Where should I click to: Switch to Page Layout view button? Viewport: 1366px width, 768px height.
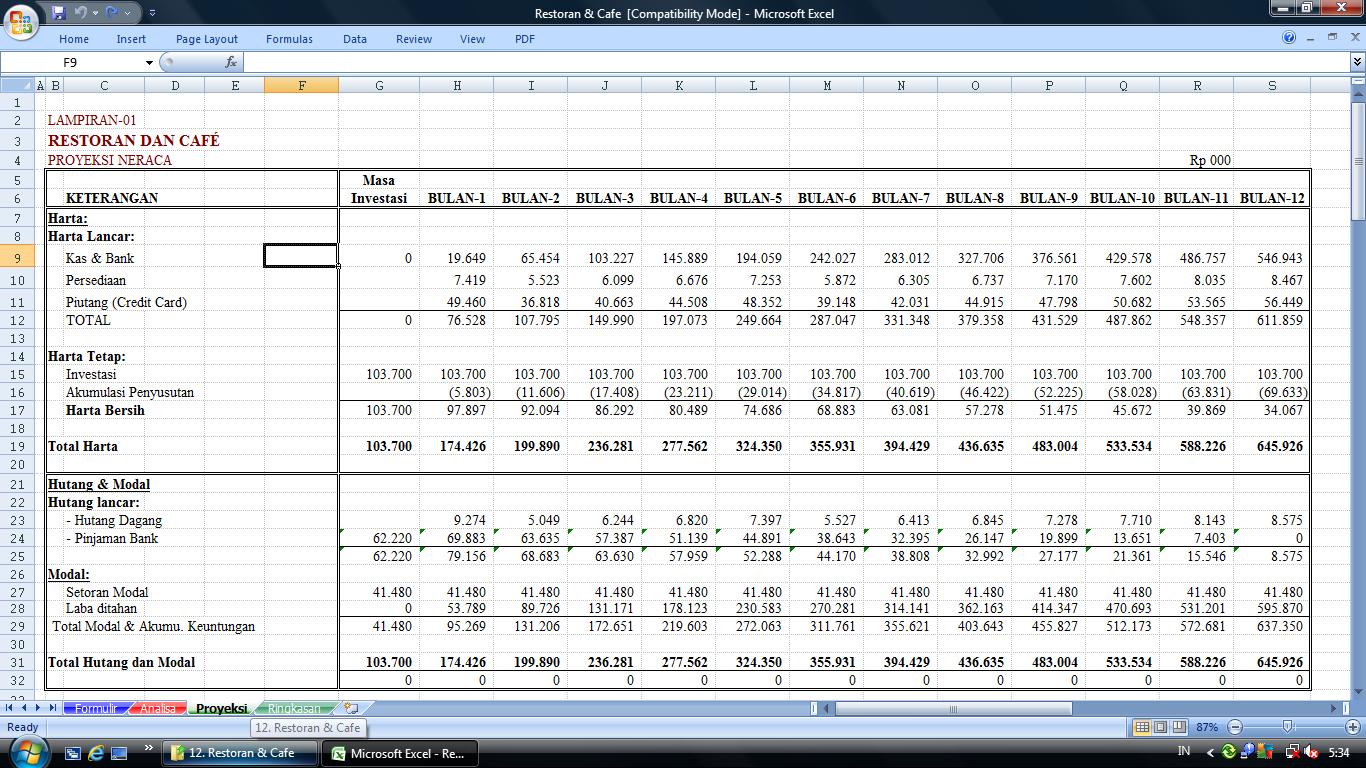click(1160, 727)
